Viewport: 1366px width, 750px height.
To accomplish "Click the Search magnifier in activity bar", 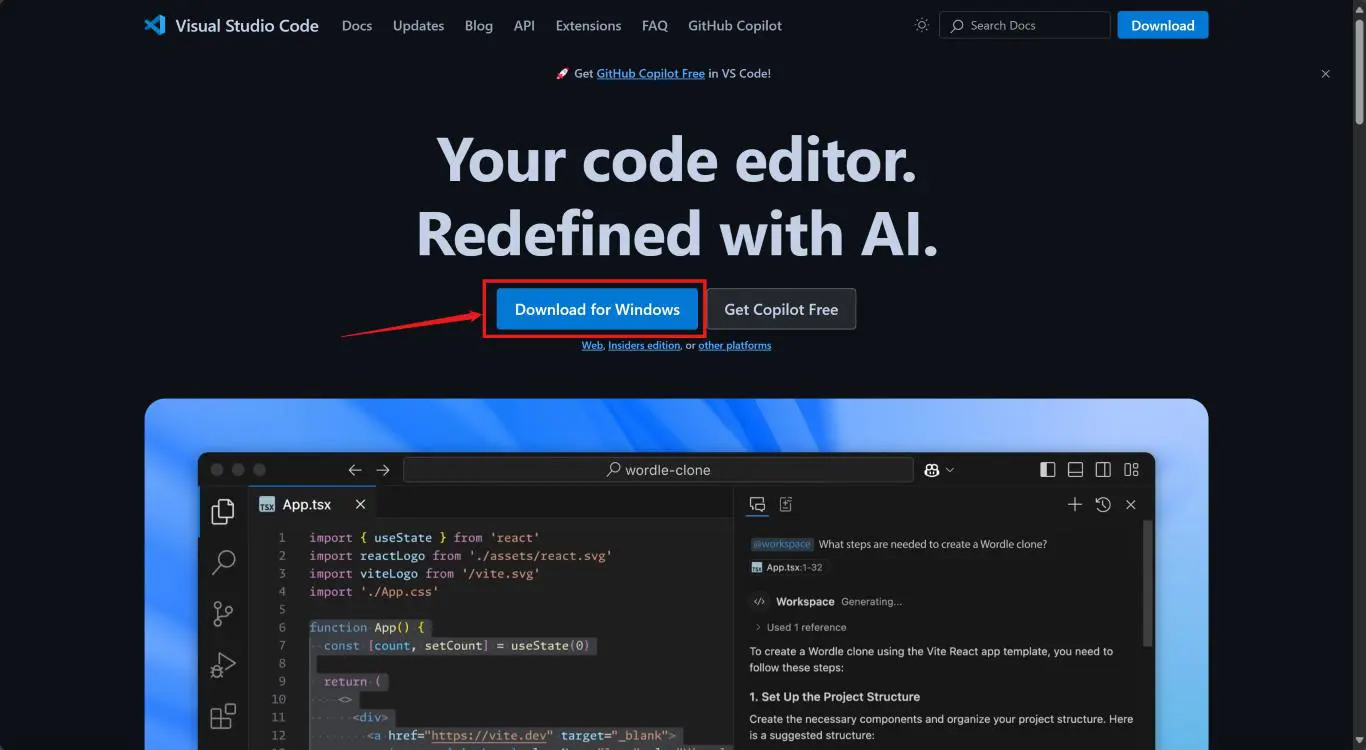I will click(x=223, y=562).
